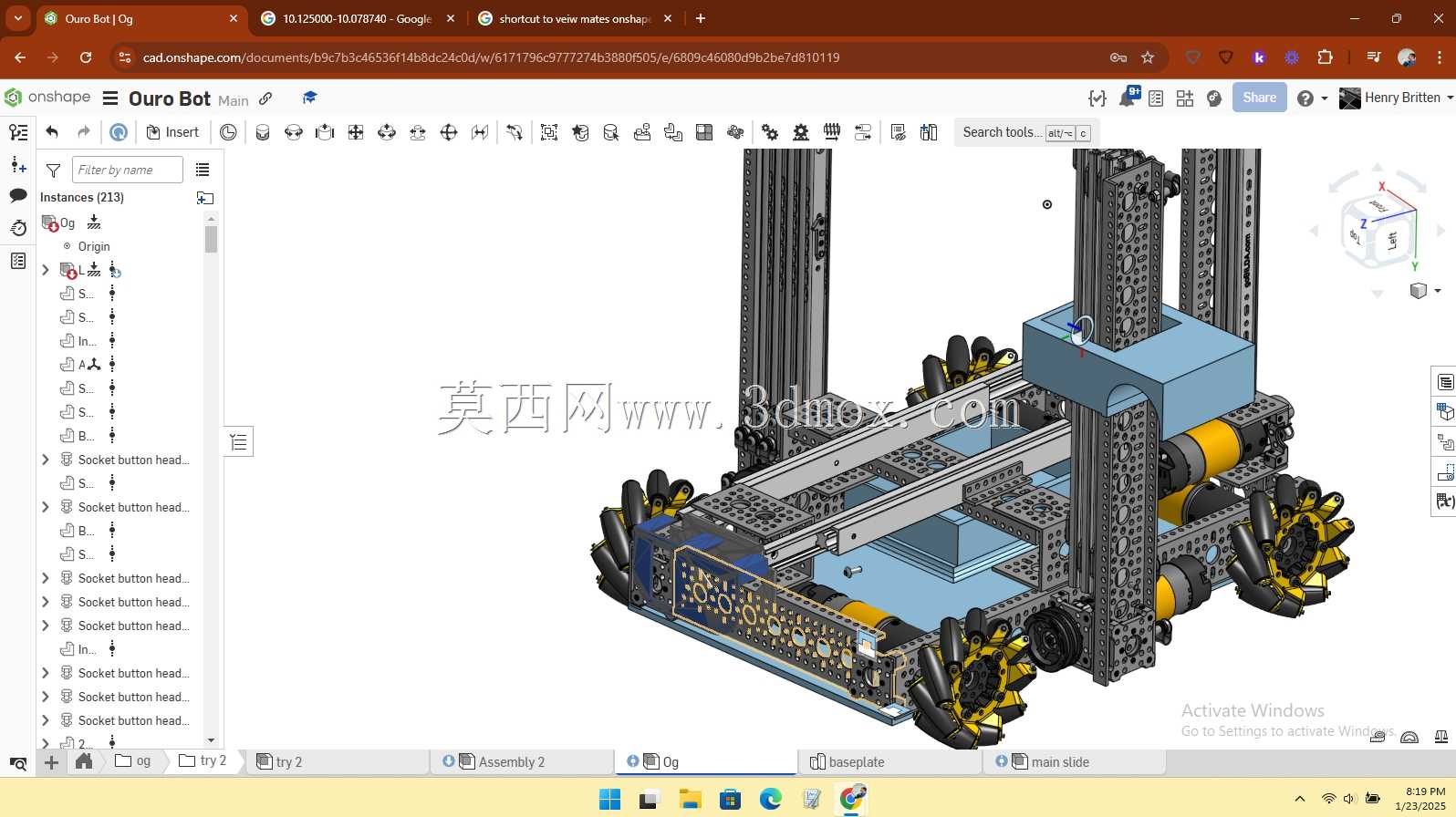Screen dimensions: 1456x817
Task: Select the Revolute mate tool
Action: (x=294, y=132)
